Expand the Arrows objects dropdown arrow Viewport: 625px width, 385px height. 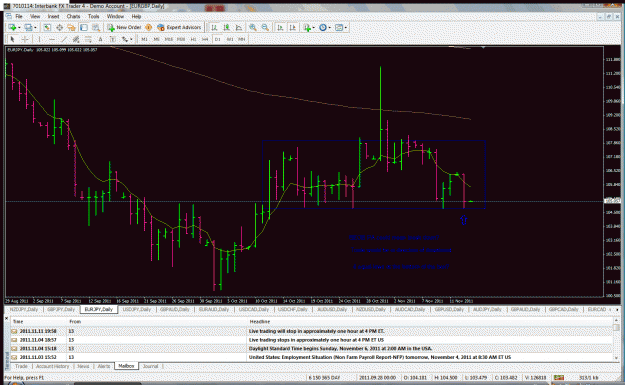131,39
